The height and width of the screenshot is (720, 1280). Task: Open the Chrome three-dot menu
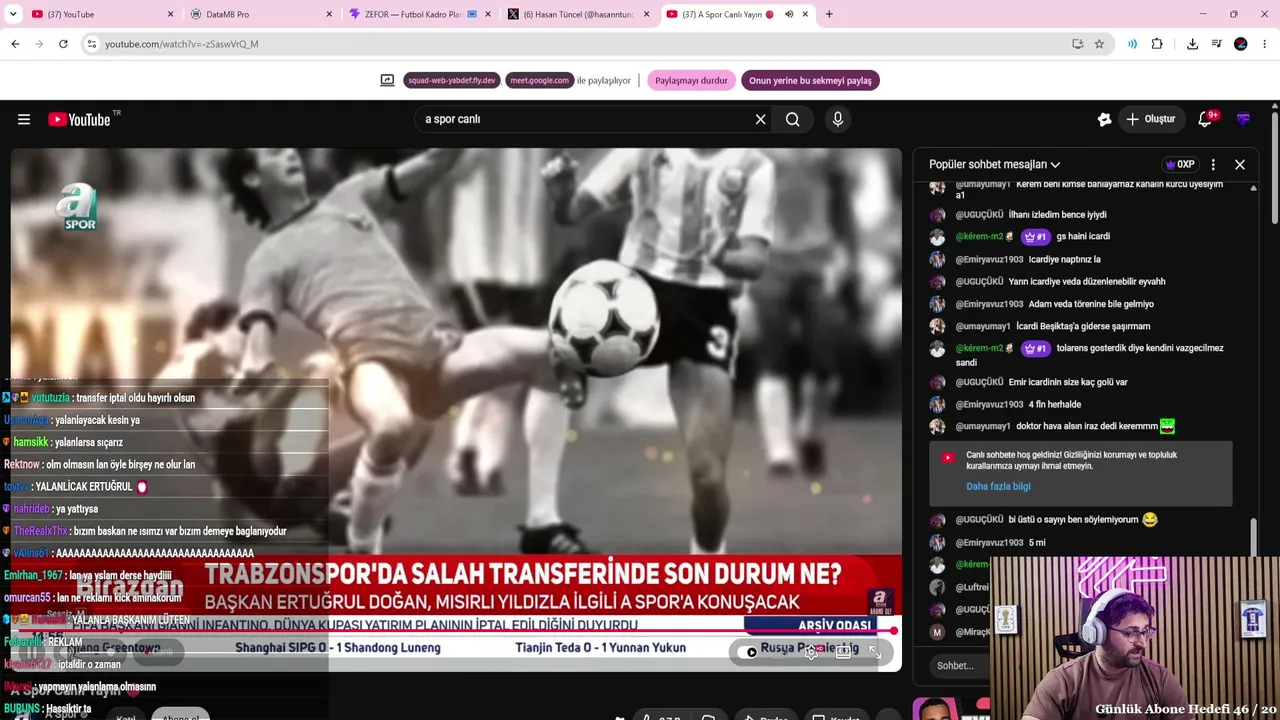[1265, 44]
